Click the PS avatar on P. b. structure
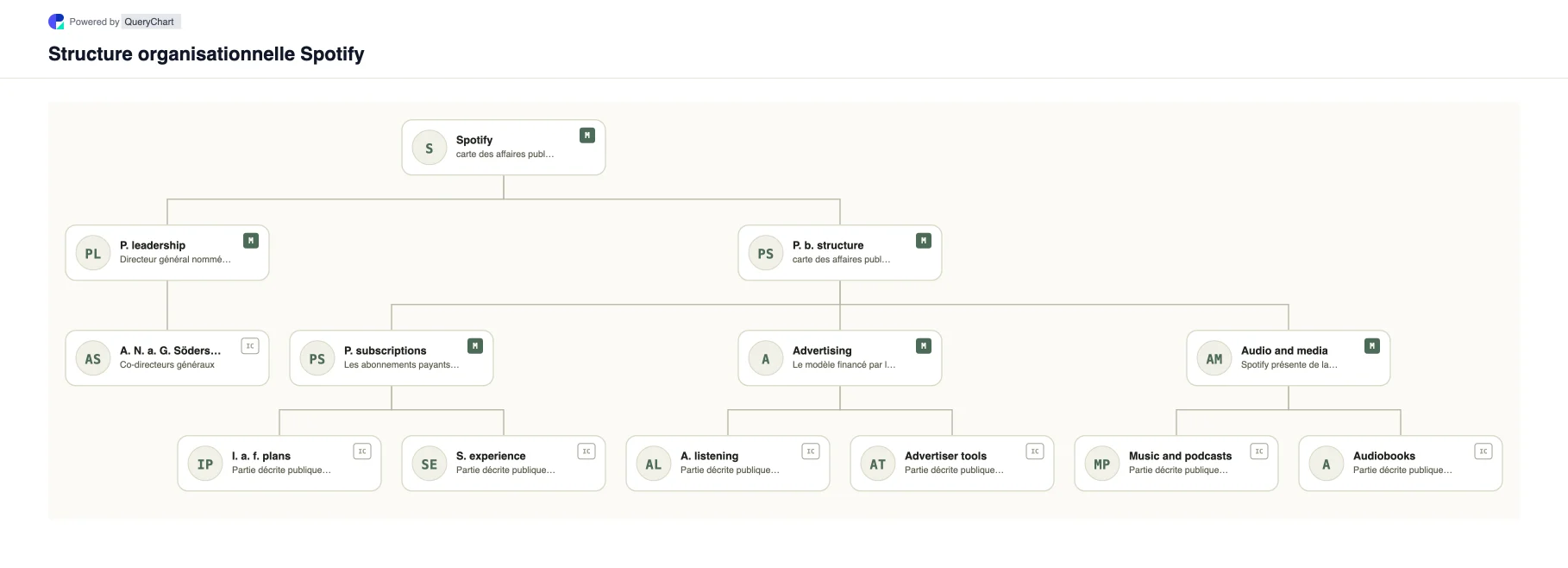Viewport: 1568px width, 568px height. (x=766, y=253)
